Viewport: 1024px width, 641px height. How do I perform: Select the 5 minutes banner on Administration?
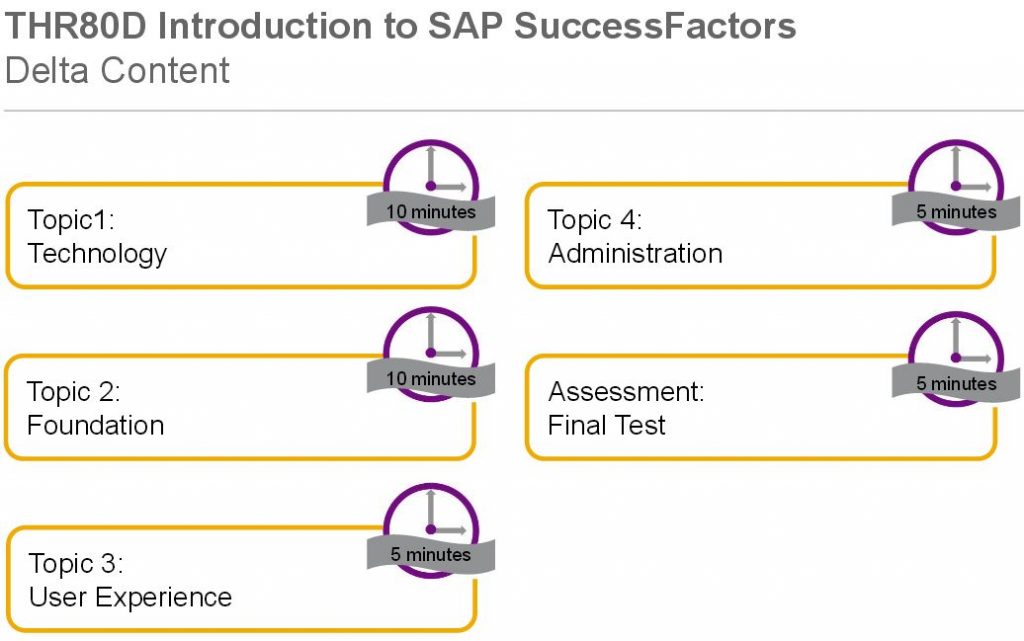click(955, 211)
